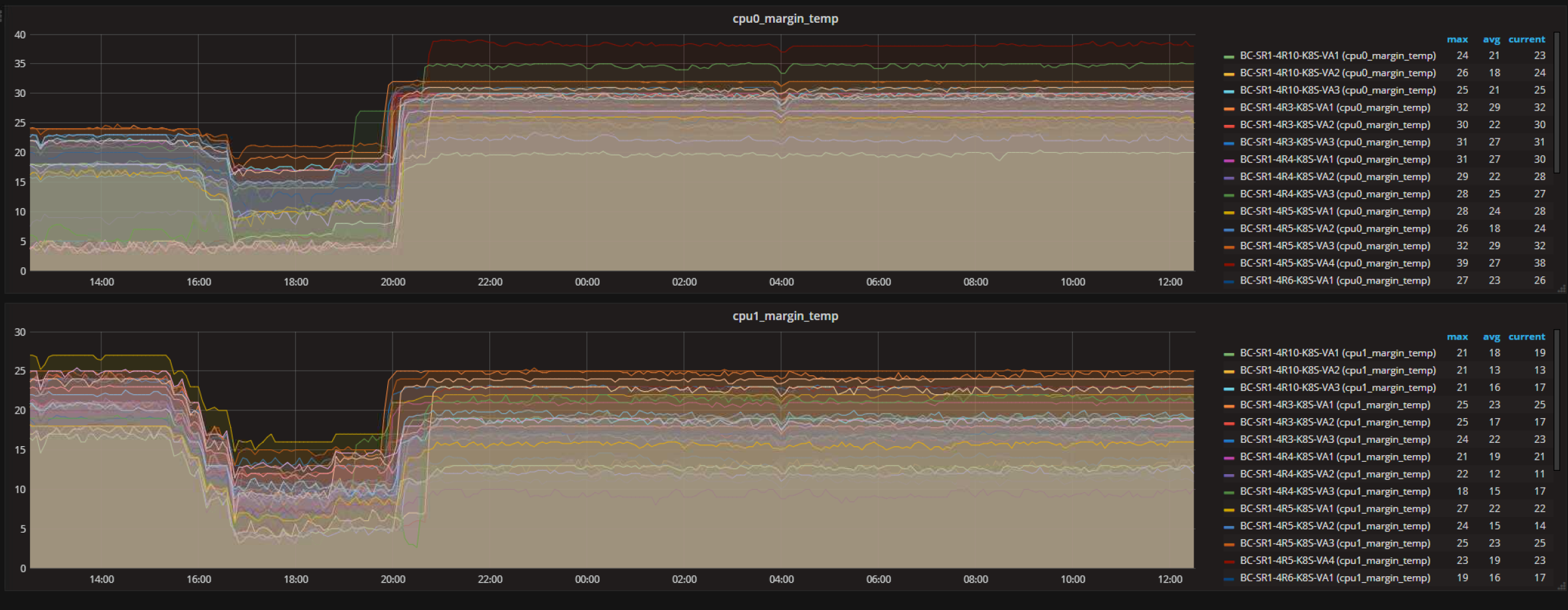Sort cpu1 legend by max column

coord(1458,337)
